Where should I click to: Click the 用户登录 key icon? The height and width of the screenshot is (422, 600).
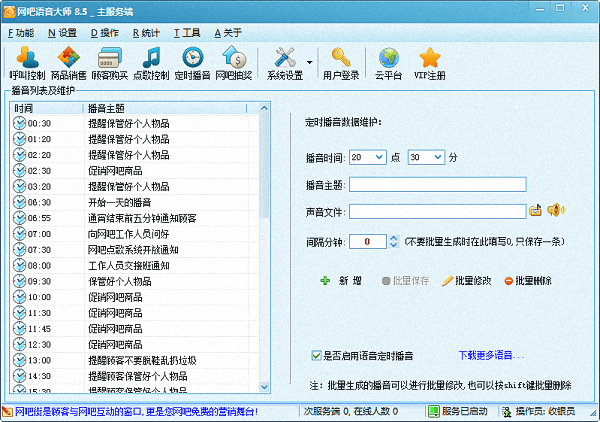[x=341, y=64]
